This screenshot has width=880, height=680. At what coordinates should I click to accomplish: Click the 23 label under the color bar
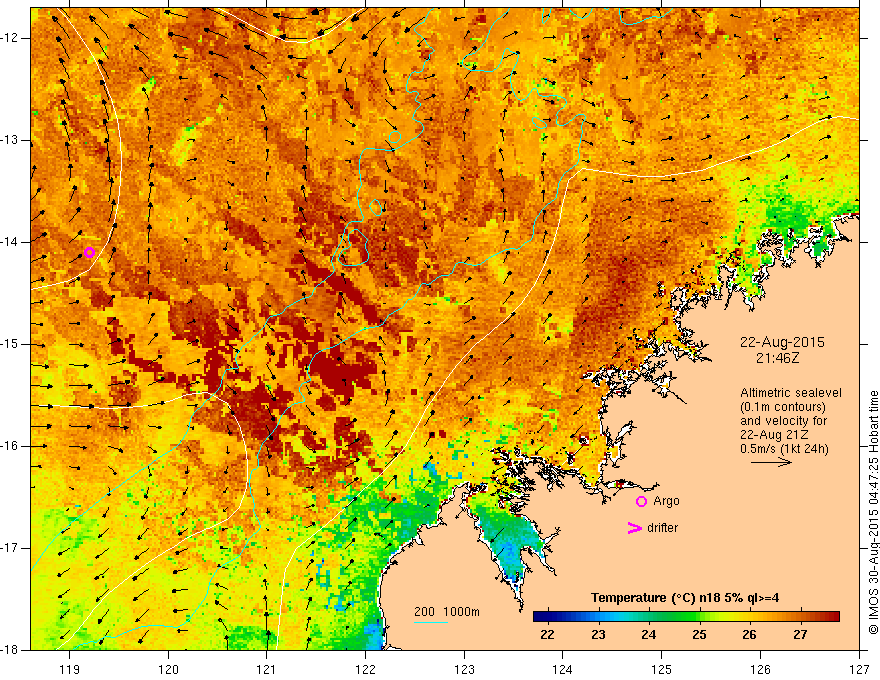[x=598, y=635]
